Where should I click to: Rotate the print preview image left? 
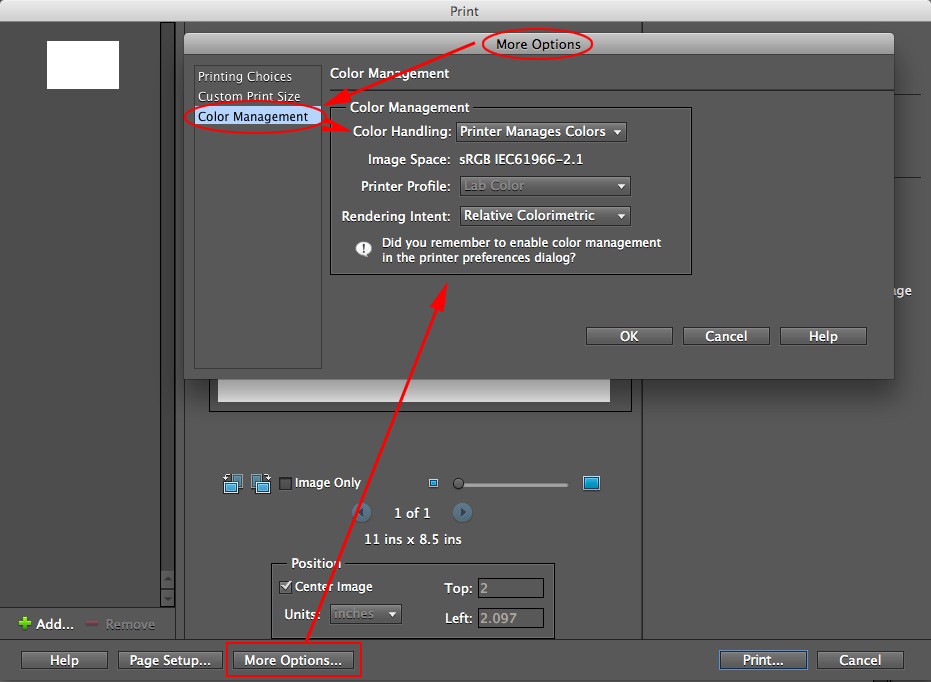click(x=232, y=483)
